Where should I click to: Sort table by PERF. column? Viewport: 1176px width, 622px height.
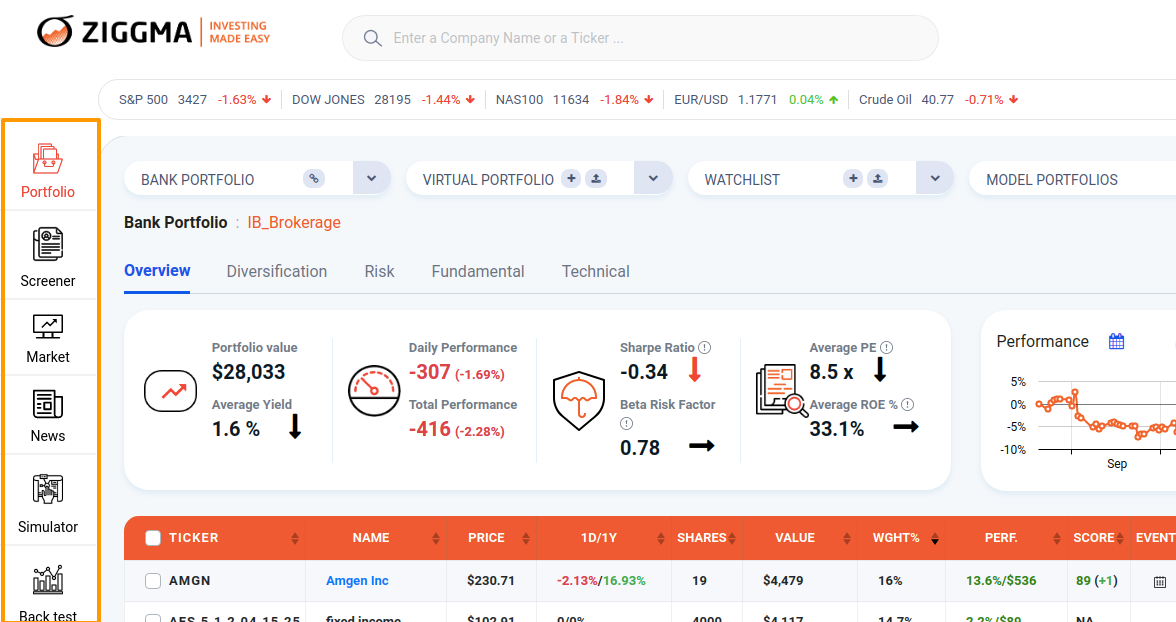[x=1057, y=538]
